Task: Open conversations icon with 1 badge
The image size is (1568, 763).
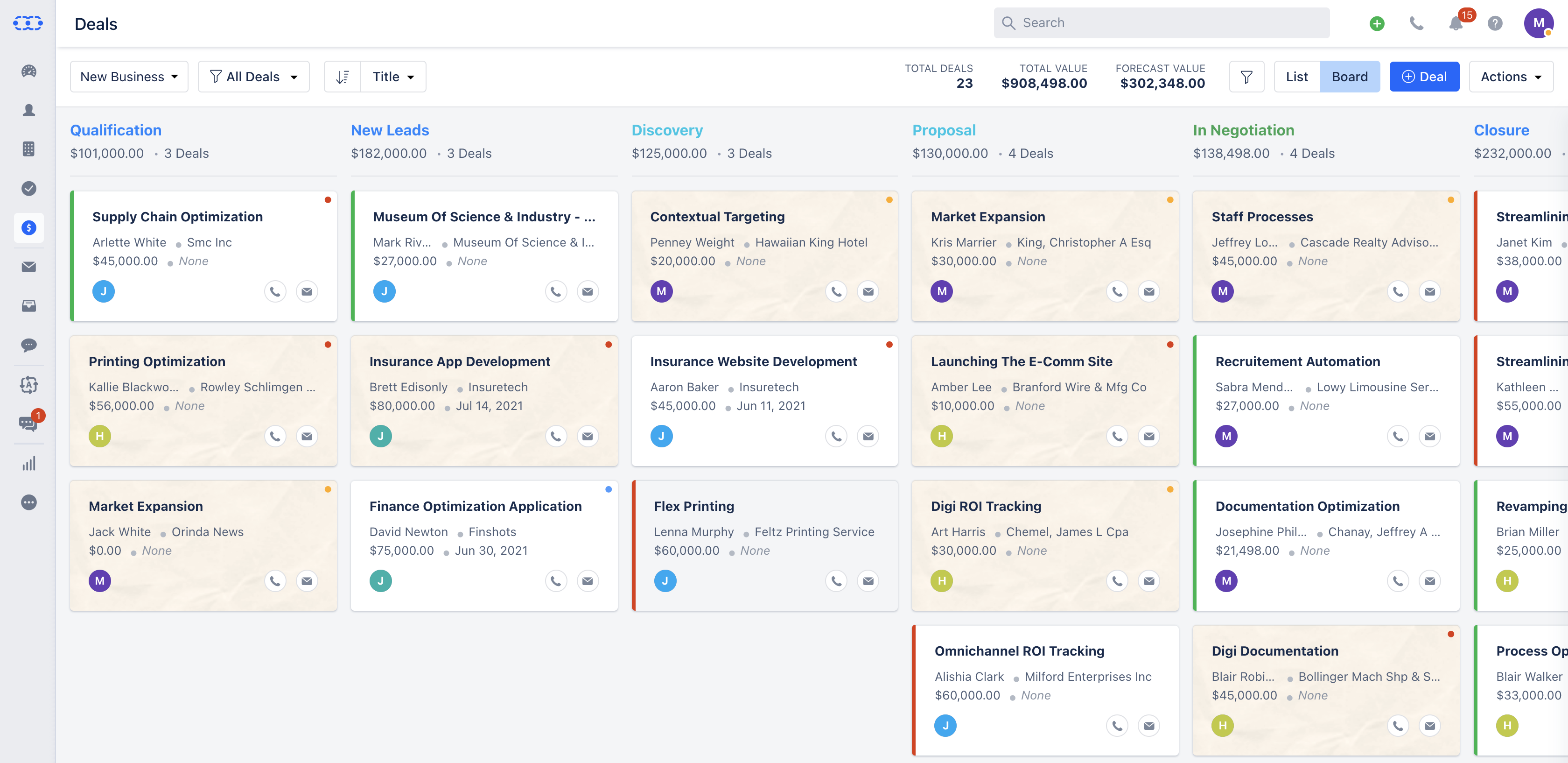Action: [x=28, y=424]
